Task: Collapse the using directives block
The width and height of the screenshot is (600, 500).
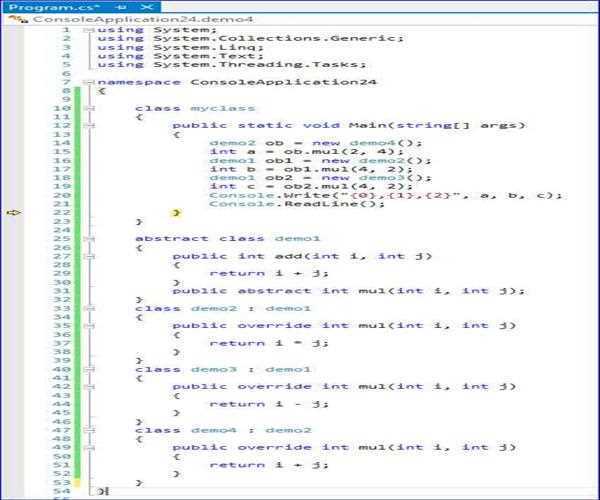Action: tap(89, 30)
